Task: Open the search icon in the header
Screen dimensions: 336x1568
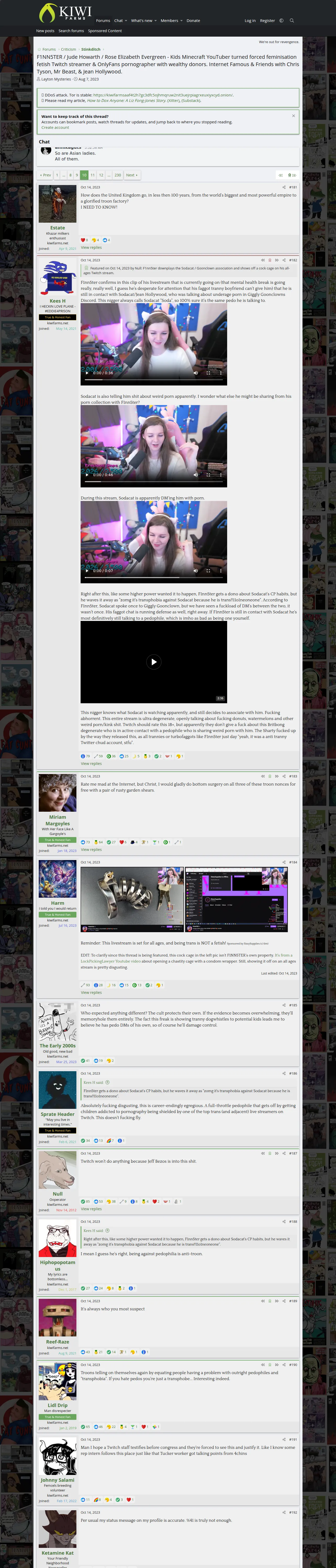Action: (292, 21)
